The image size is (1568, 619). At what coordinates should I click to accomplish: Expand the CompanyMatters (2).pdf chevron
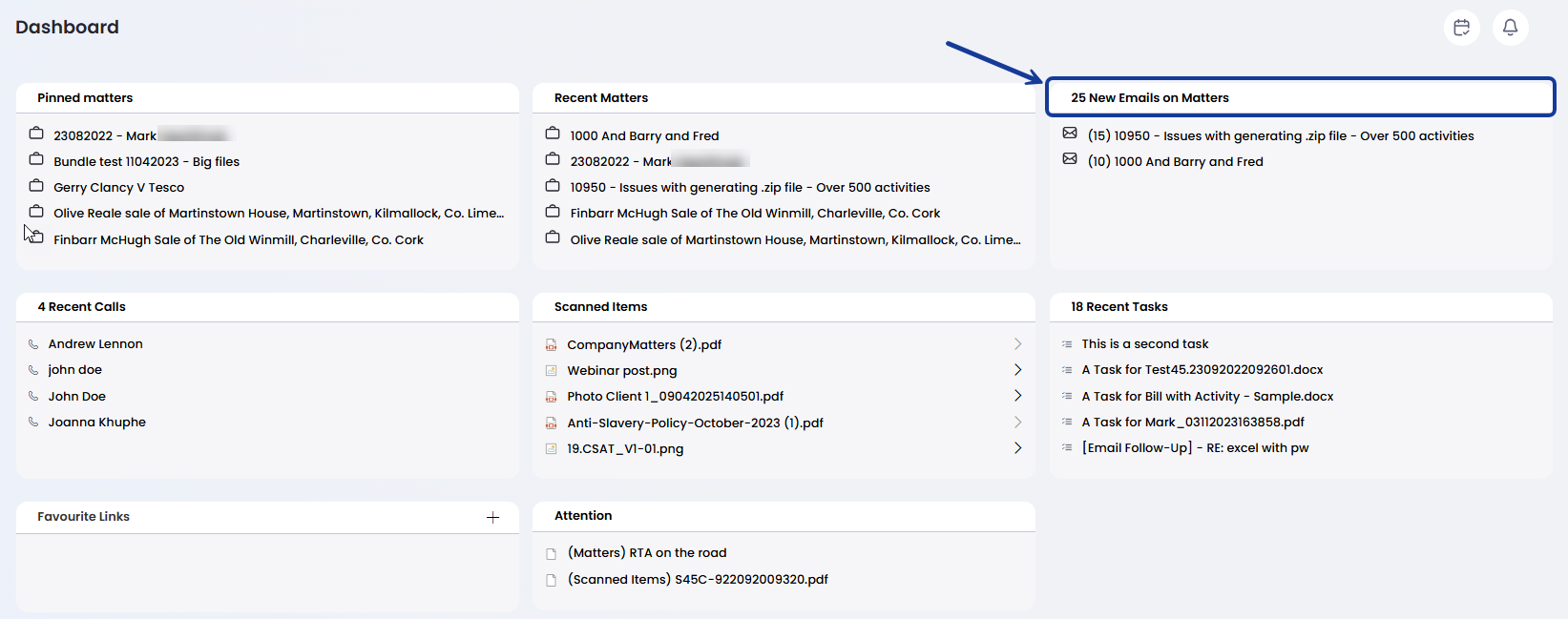(1017, 344)
